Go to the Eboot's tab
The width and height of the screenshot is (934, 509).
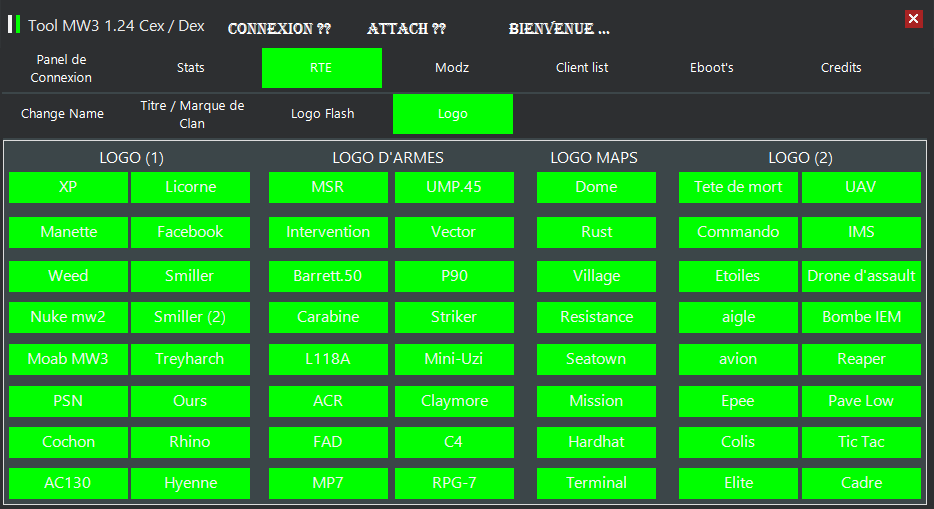point(712,68)
